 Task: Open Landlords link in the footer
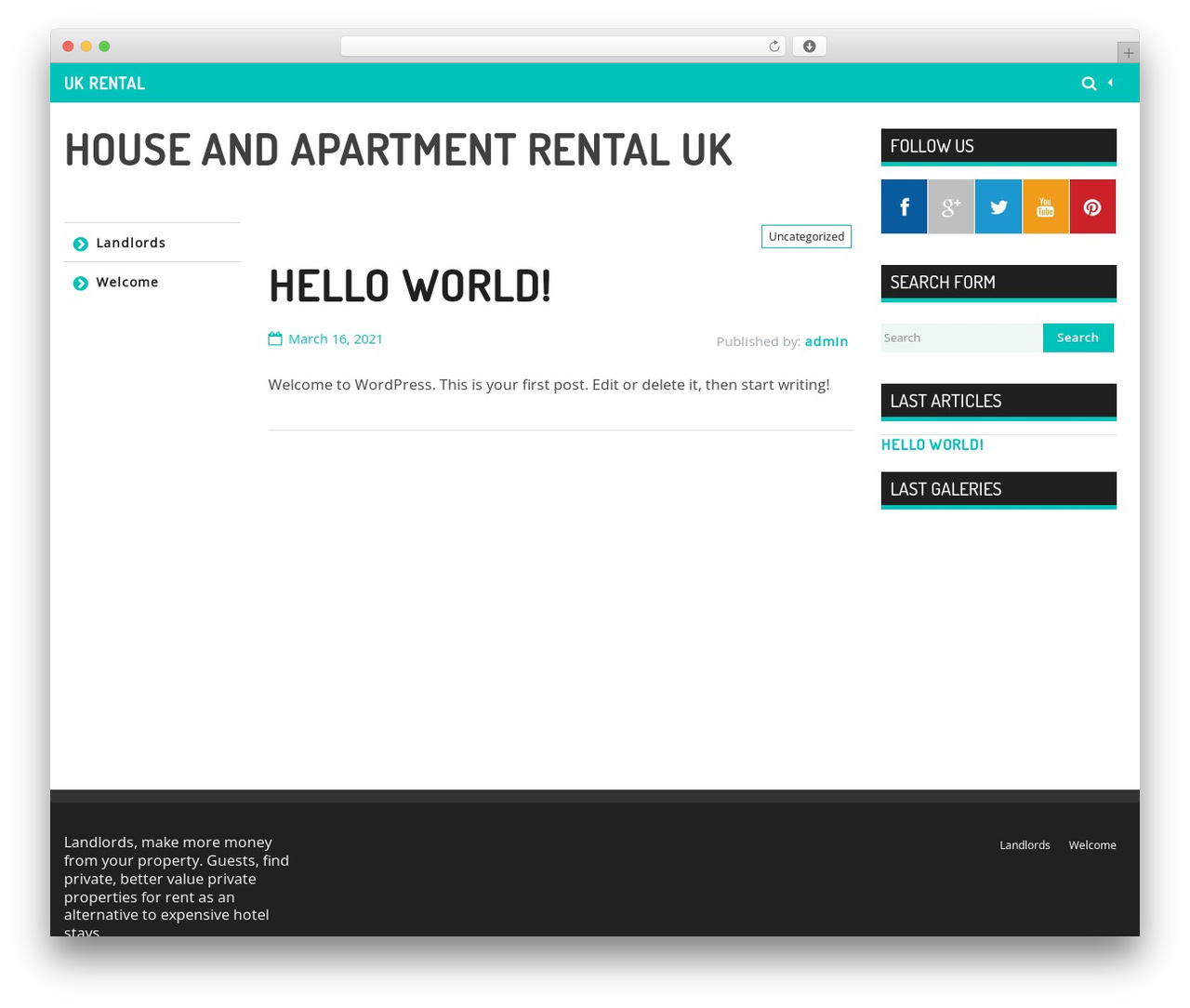coord(1025,845)
